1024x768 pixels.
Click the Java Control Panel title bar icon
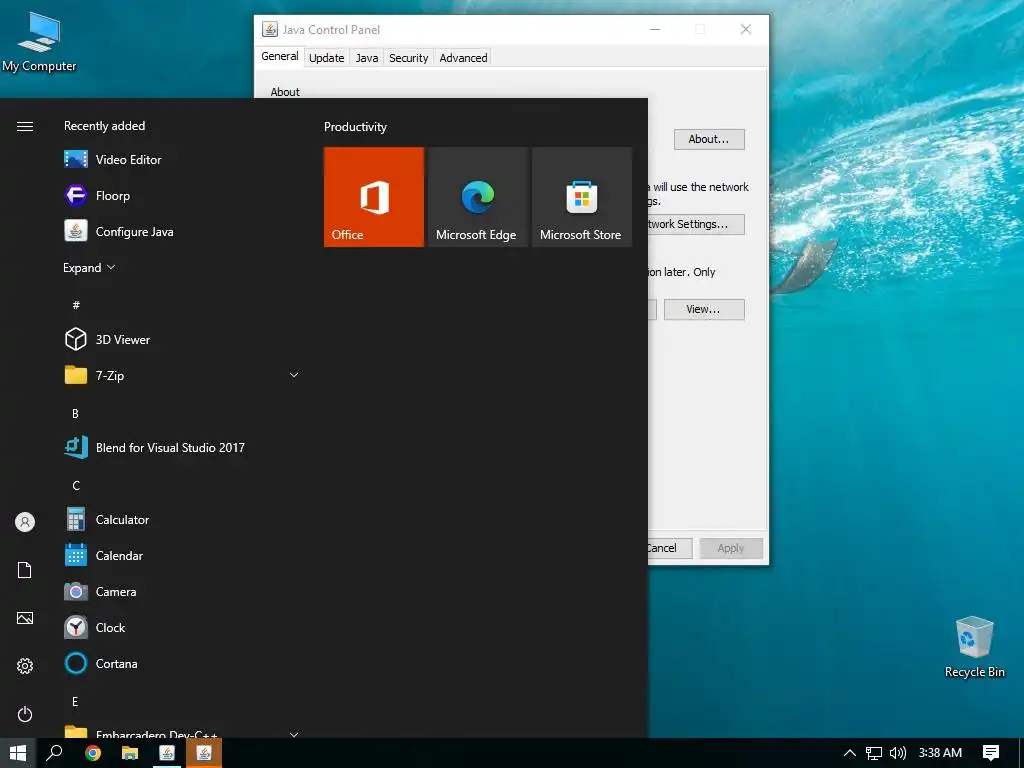coord(270,29)
